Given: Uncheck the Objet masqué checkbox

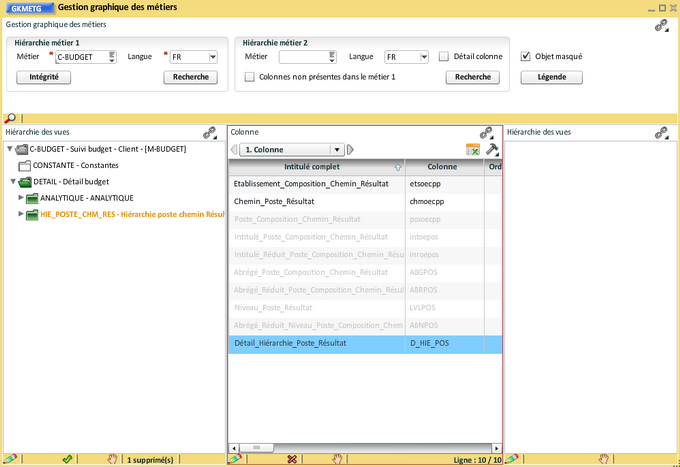Looking at the screenshot, I should 526,57.
